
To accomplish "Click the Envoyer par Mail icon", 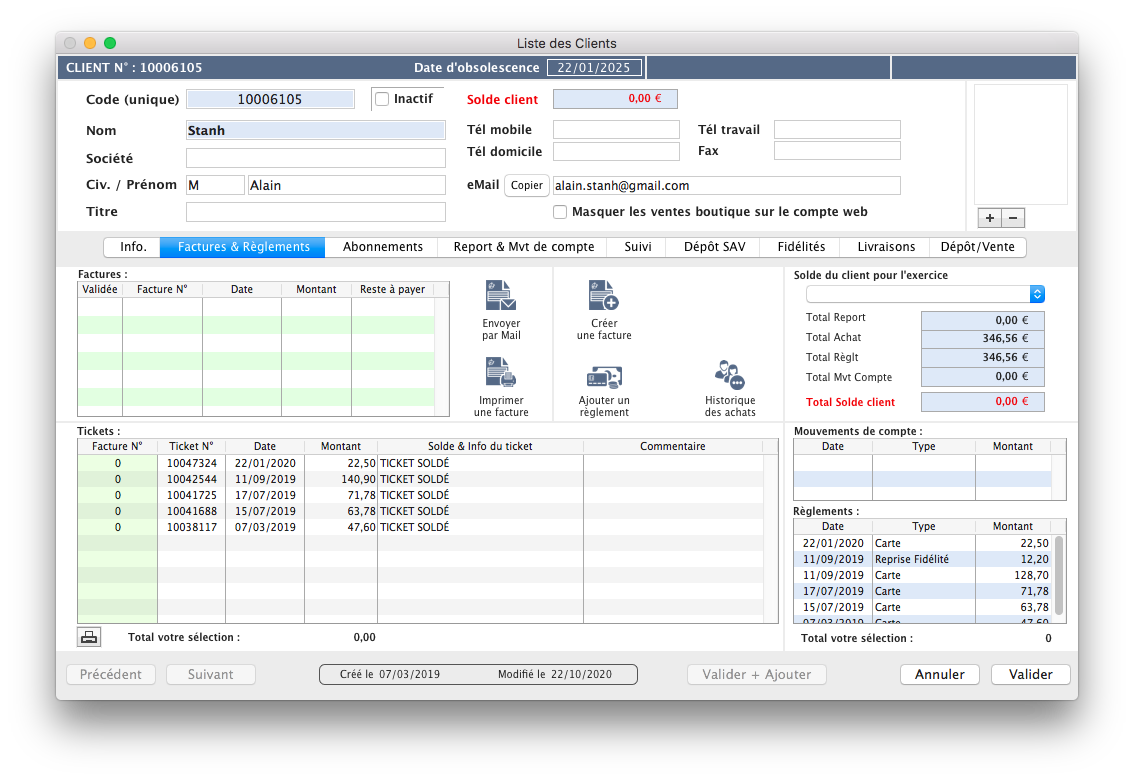I will 500,297.
